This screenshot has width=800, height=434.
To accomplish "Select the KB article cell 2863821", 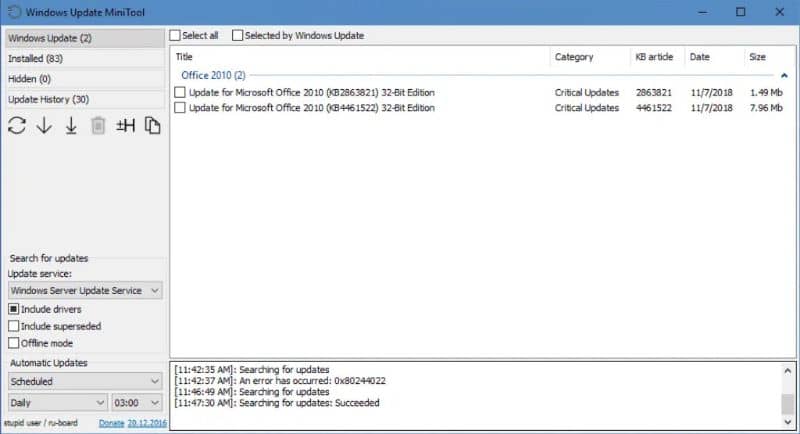I will click(654, 92).
